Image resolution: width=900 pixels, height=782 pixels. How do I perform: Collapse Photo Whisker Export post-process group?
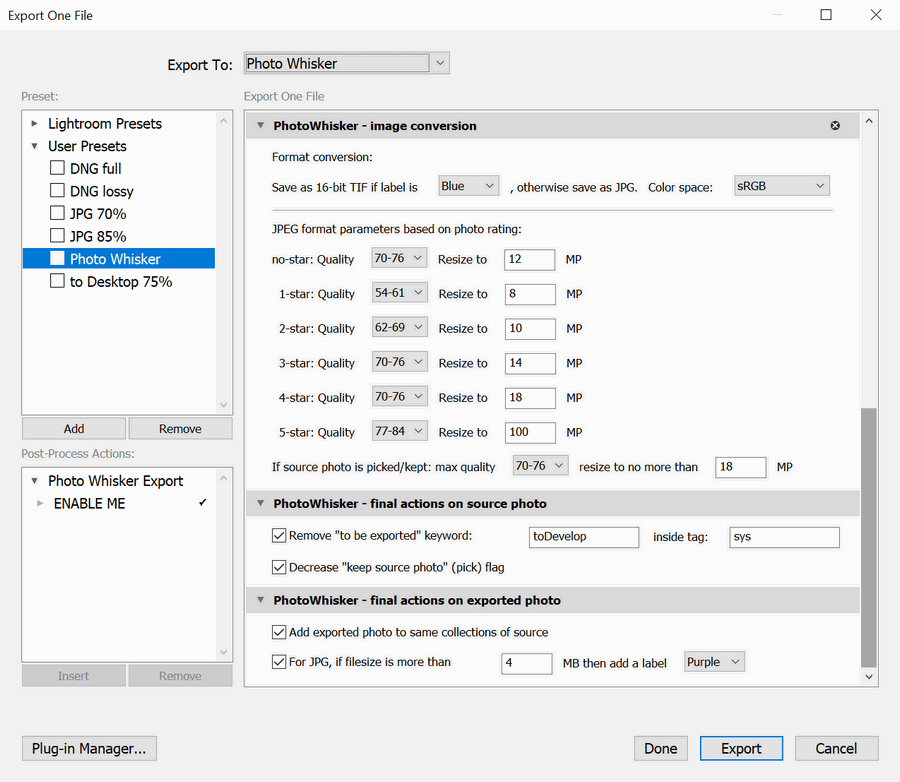click(x=34, y=481)
